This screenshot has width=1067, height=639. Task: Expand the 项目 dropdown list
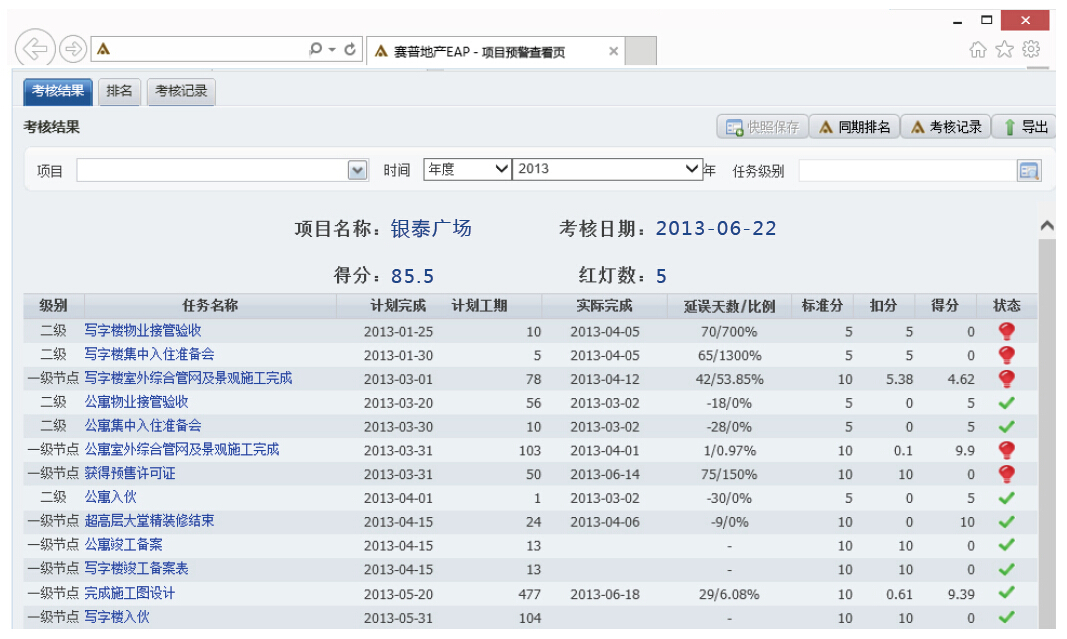tap(357, 171)
